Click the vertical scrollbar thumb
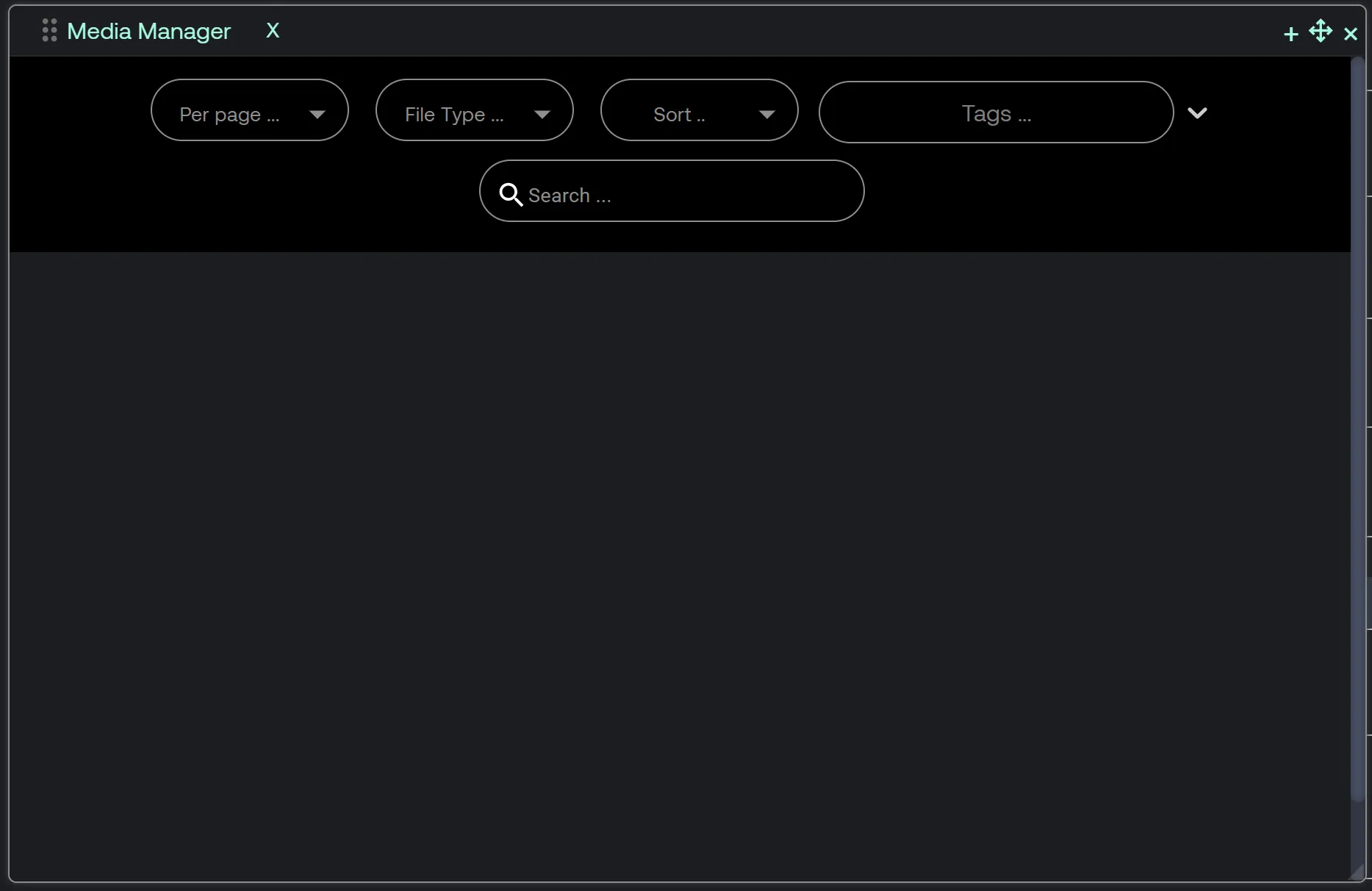 (1357, 426)
